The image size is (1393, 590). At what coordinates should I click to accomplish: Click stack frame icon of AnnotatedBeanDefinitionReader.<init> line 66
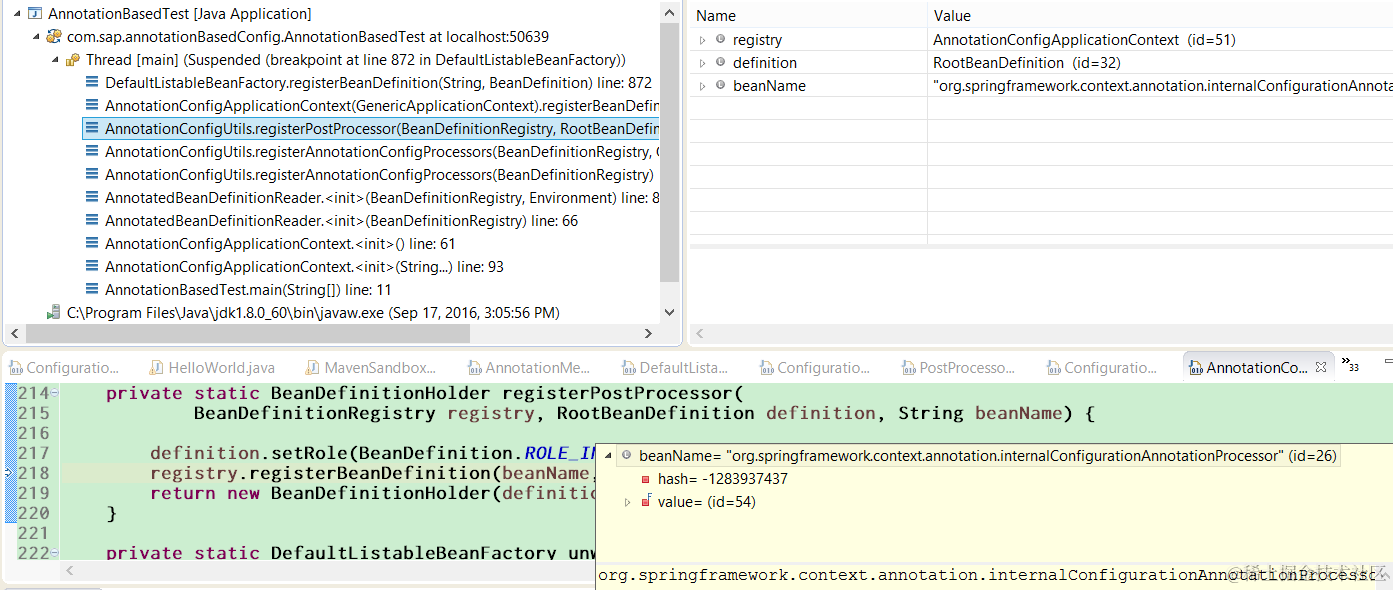coord(92,221)
